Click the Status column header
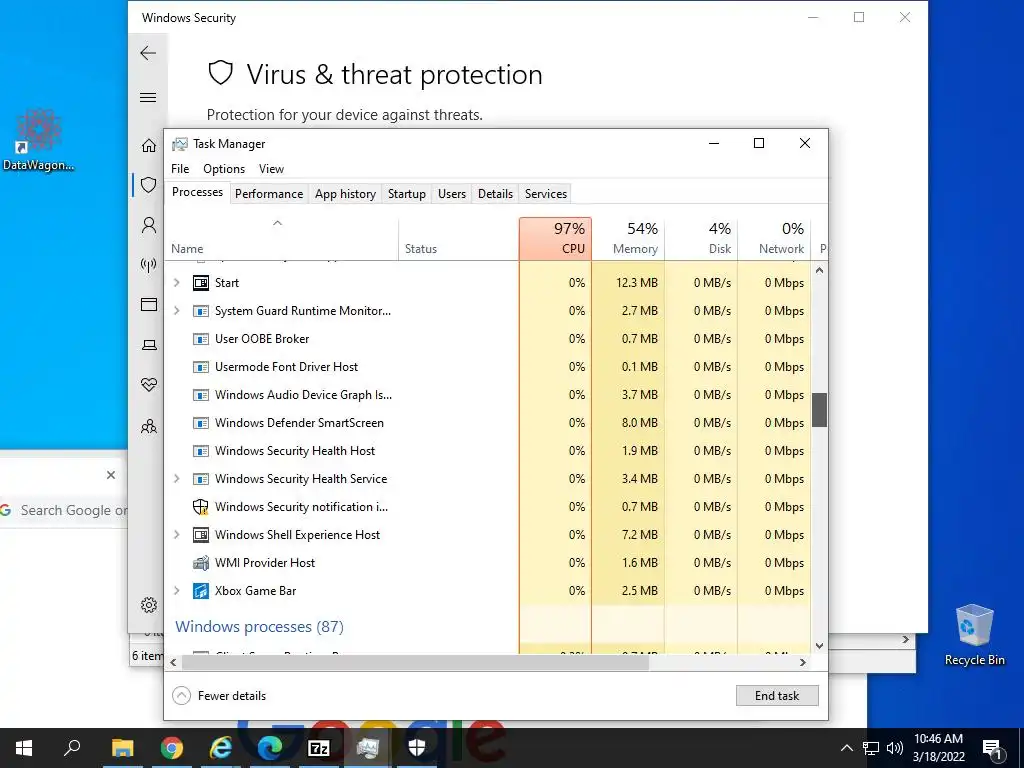This screenshot has height=768, width=1024. 458,239
